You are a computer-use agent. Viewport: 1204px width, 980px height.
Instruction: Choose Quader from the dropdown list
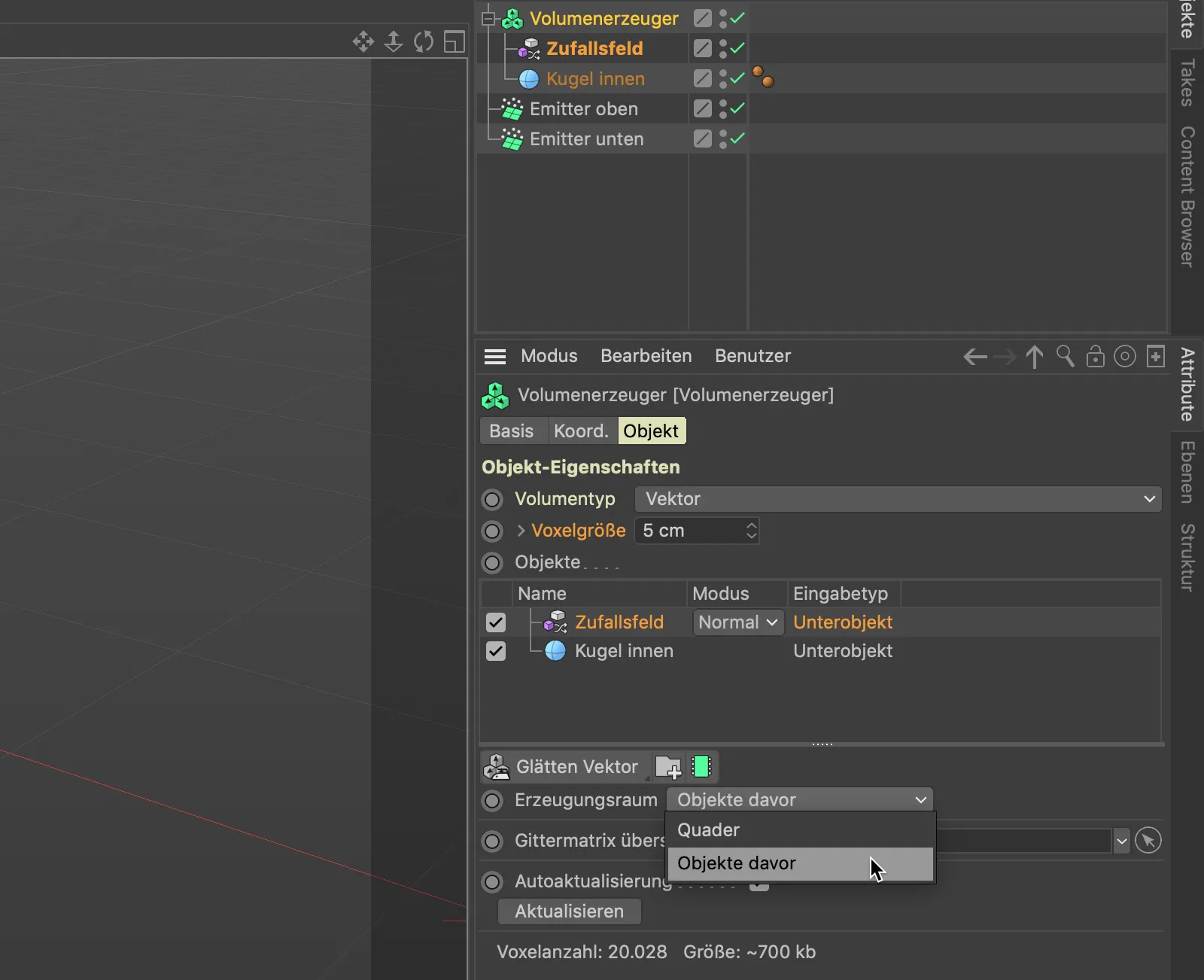[x=801, y=830]
